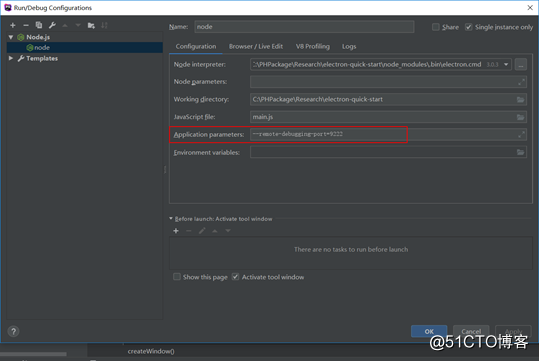Open the Node interpreter dropdown arrow

point(506,65)
